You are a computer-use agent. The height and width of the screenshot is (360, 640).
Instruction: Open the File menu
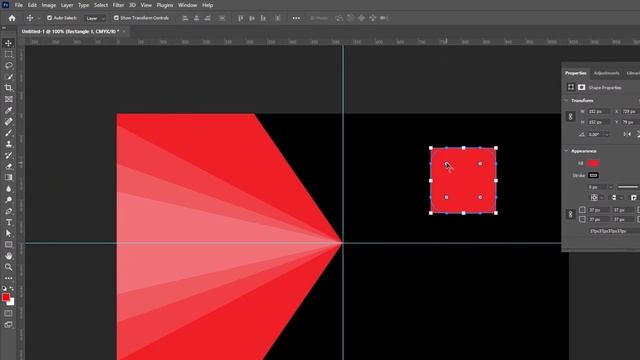(19, 5)
